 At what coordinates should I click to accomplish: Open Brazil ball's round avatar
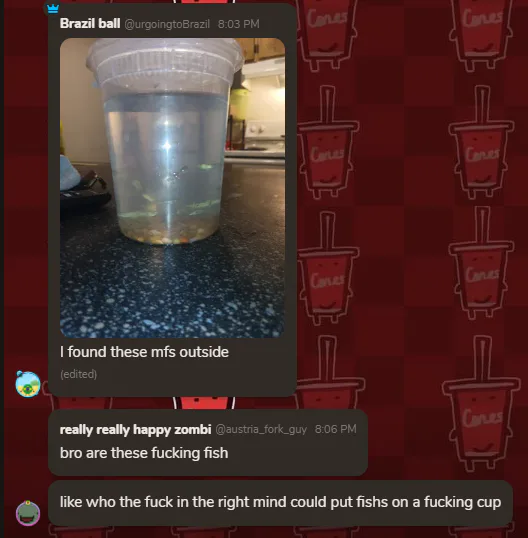tap(28, 384)
